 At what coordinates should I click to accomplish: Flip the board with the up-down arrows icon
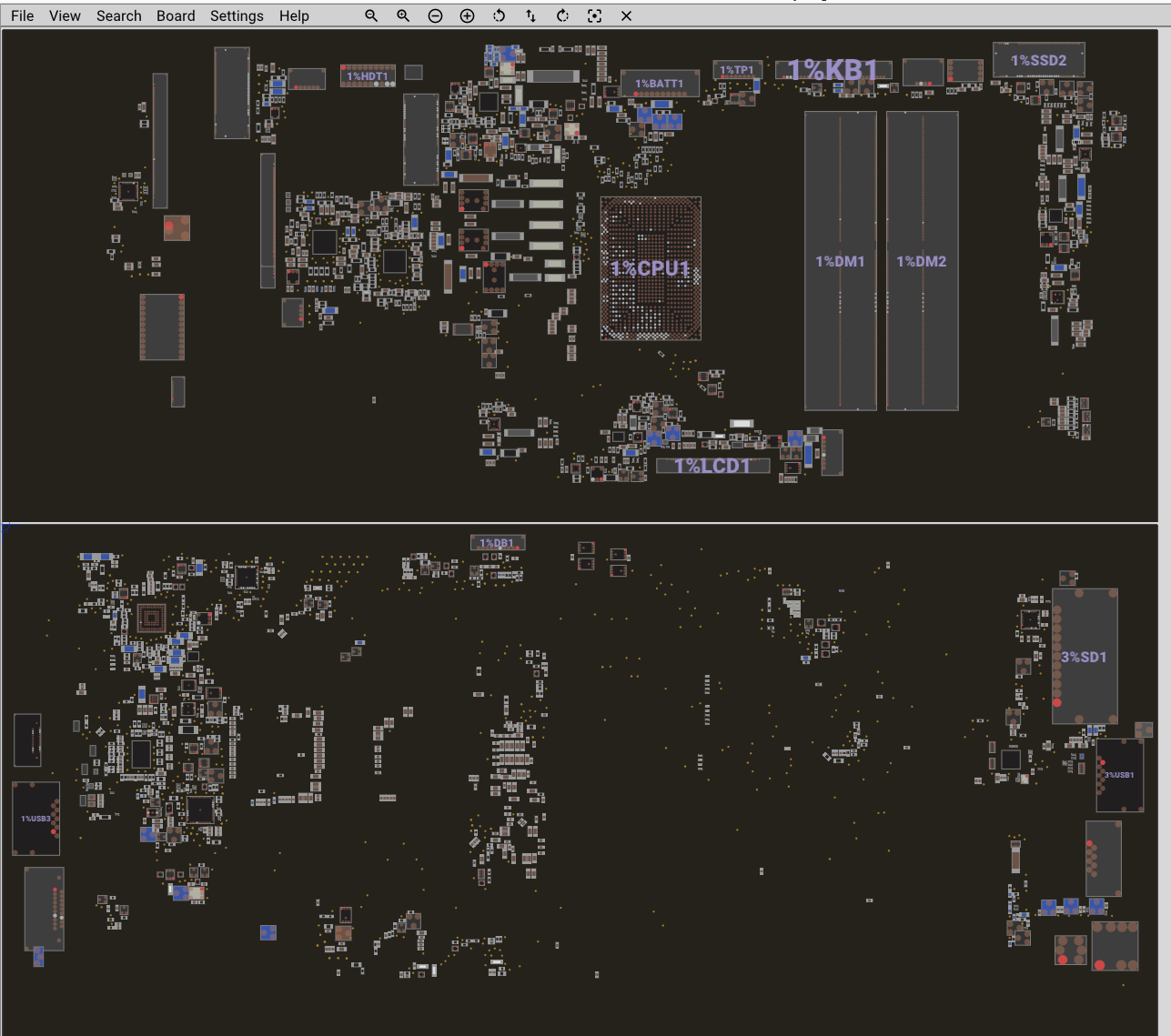pyautogui.click(x=530, y=16)
